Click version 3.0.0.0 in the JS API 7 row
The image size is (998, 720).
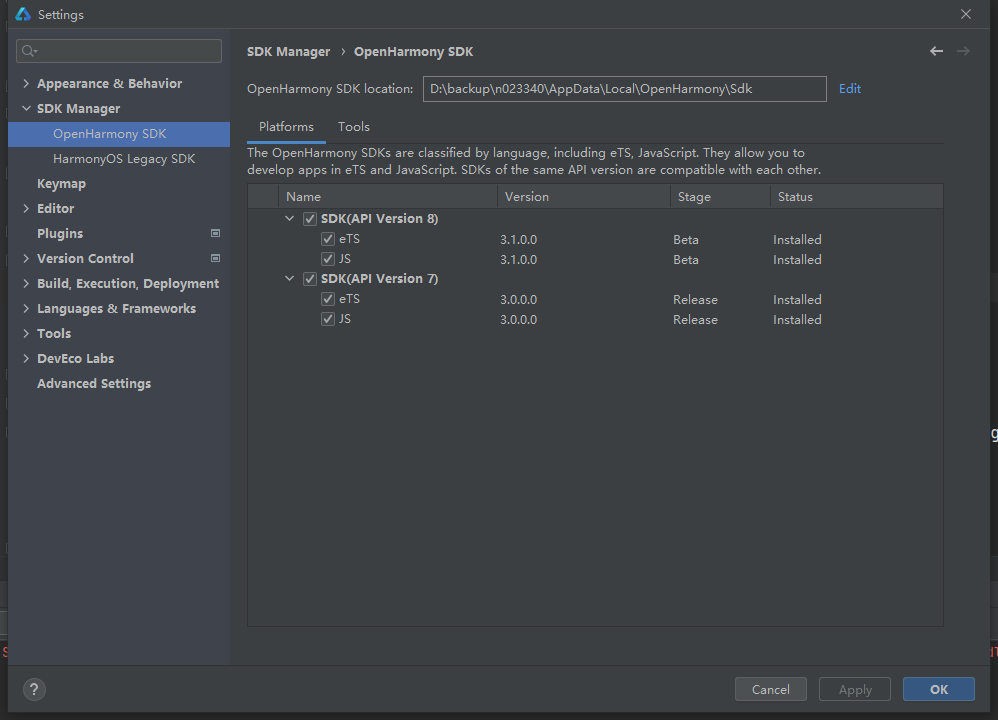coord(518,320)
